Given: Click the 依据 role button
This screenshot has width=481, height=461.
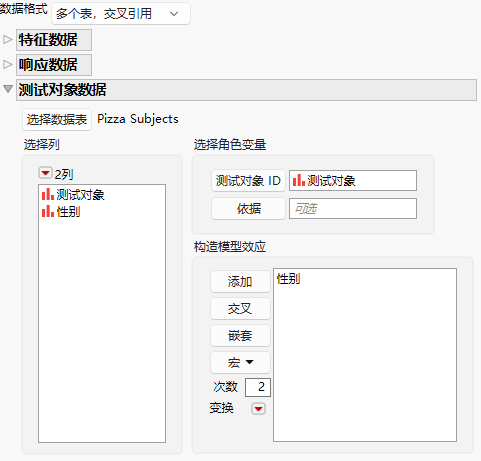Looking at the screenshot, I should pos(248,209).
